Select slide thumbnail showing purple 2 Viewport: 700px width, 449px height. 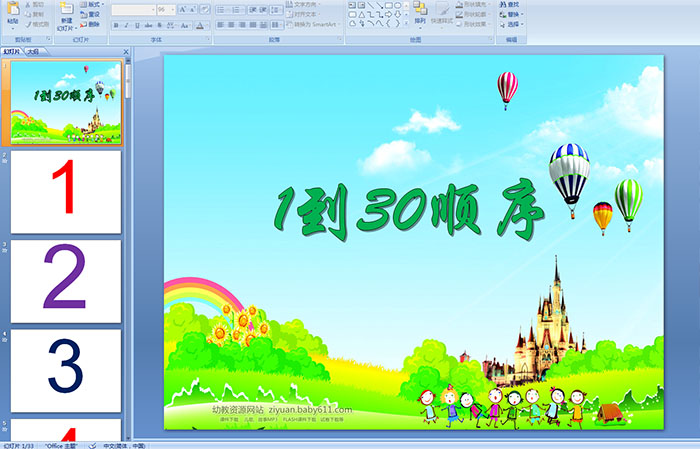(66, 281)
